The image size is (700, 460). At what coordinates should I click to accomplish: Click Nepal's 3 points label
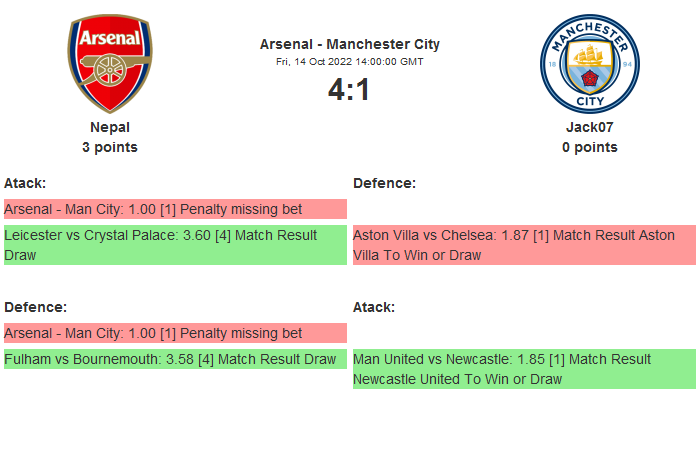point(110,147)
